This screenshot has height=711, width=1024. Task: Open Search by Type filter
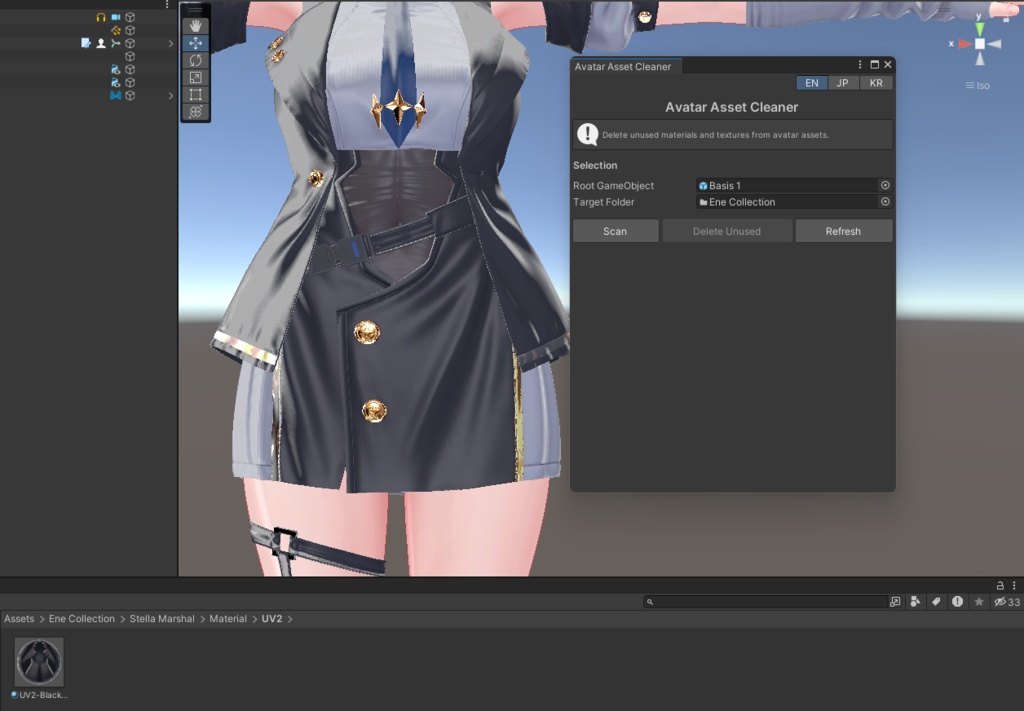point(915,601)
